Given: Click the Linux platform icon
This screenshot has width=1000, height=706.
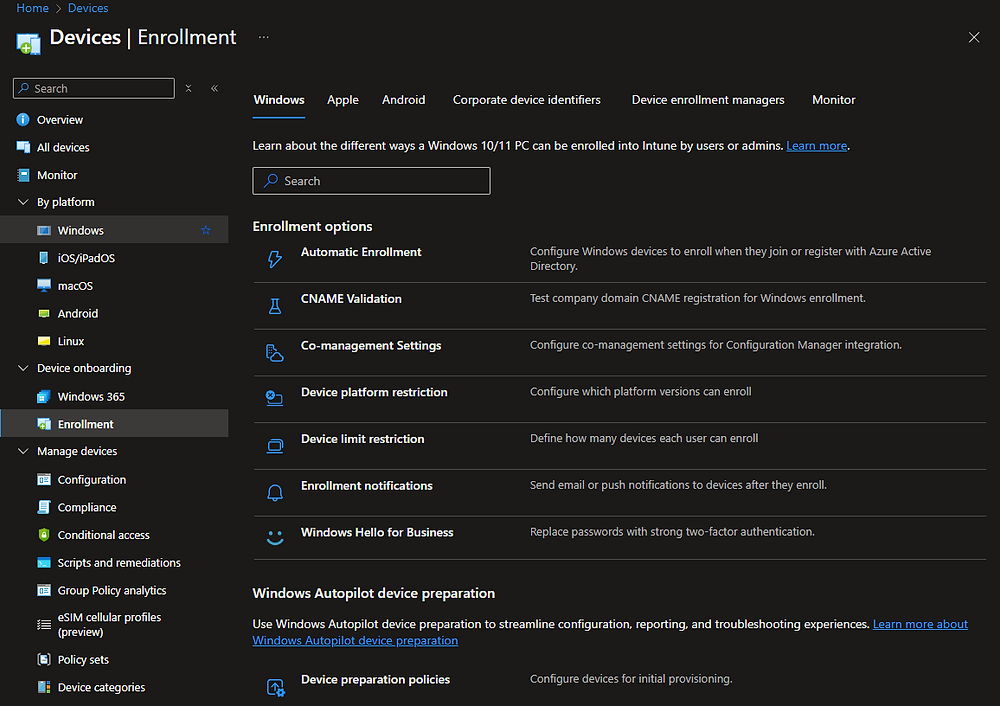Looking at the screenshot, I should pyautogui.click(x=43, y=341).
